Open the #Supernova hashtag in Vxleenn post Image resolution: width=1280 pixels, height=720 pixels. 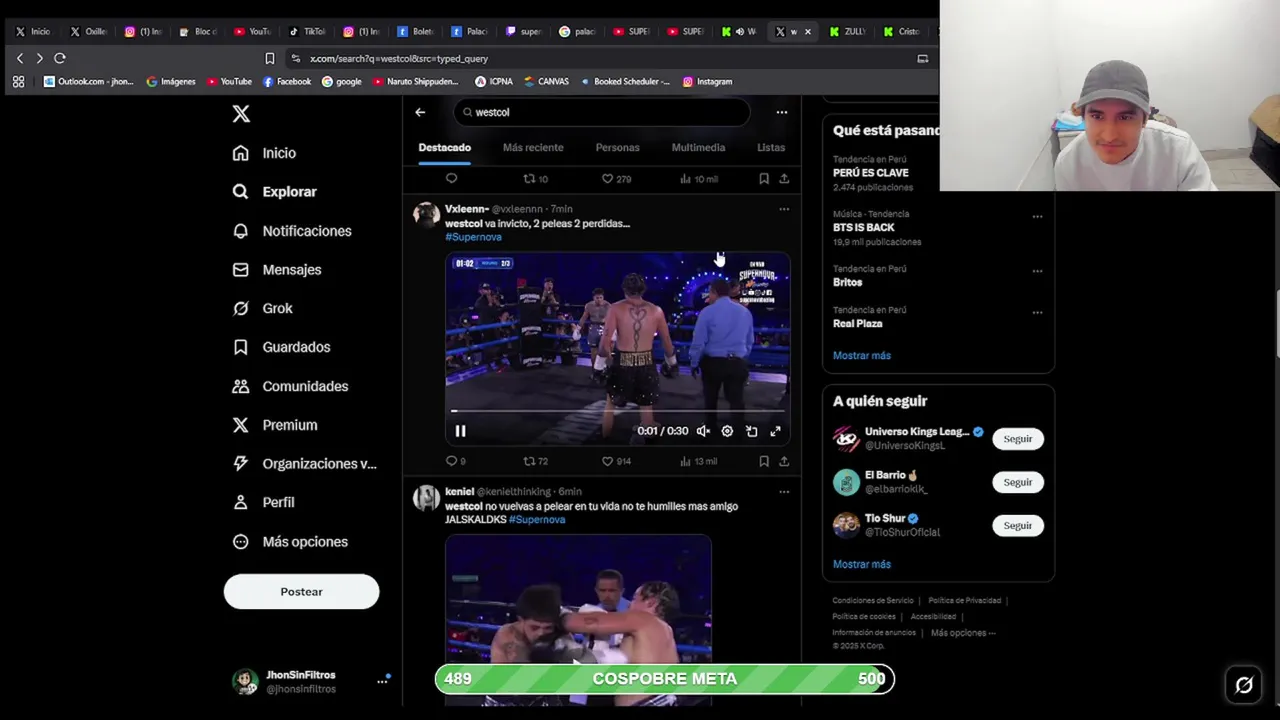473,237
